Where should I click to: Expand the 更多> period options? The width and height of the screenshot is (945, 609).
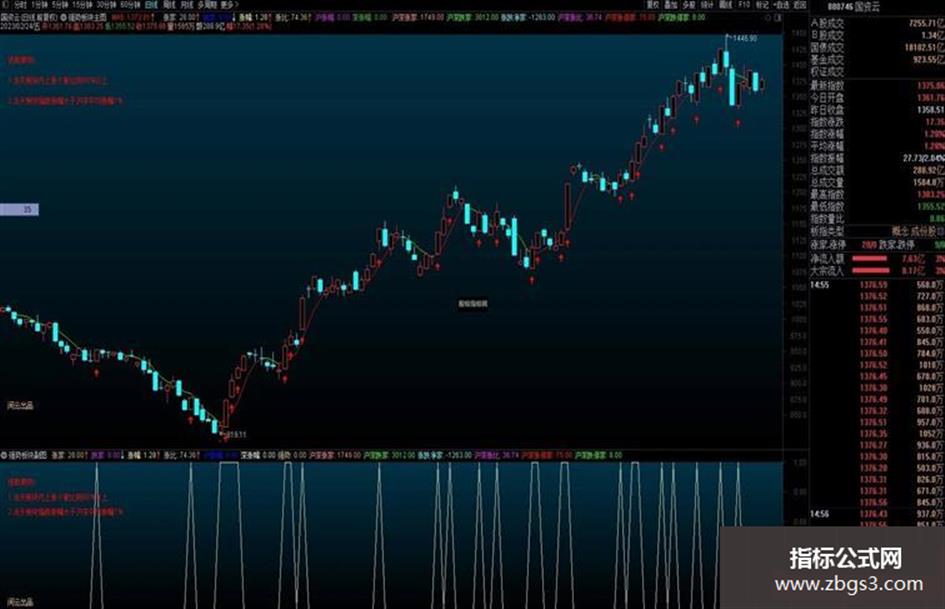point(229,5)
